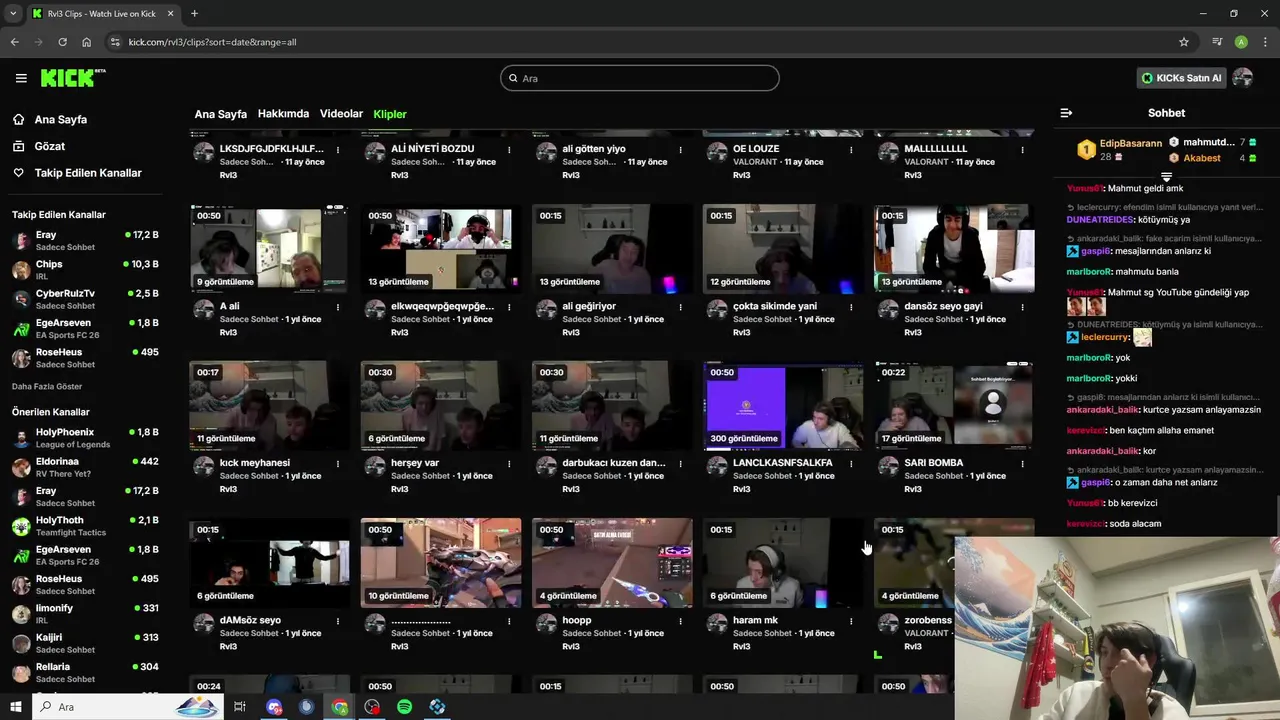Click the Ara search field on Kick
1280x720 pixels.
[x=640, y=78]
